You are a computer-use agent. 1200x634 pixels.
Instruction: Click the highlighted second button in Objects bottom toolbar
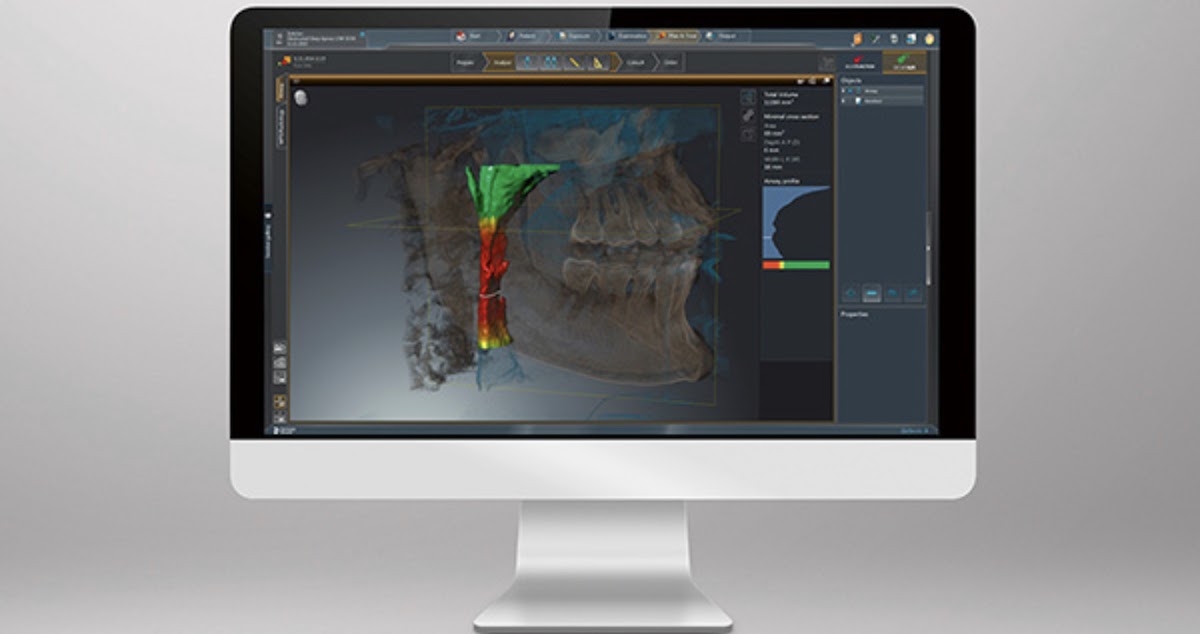click(x=872, y=293)
